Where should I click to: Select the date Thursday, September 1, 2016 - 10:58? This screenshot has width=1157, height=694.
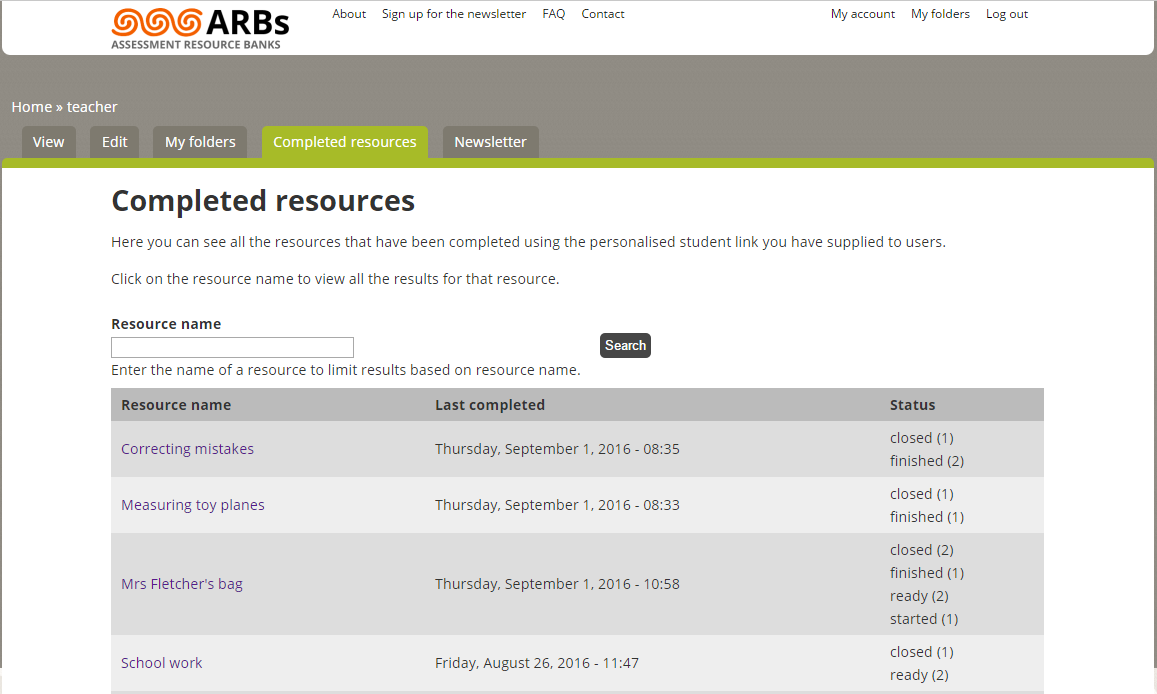pos(557,584)
